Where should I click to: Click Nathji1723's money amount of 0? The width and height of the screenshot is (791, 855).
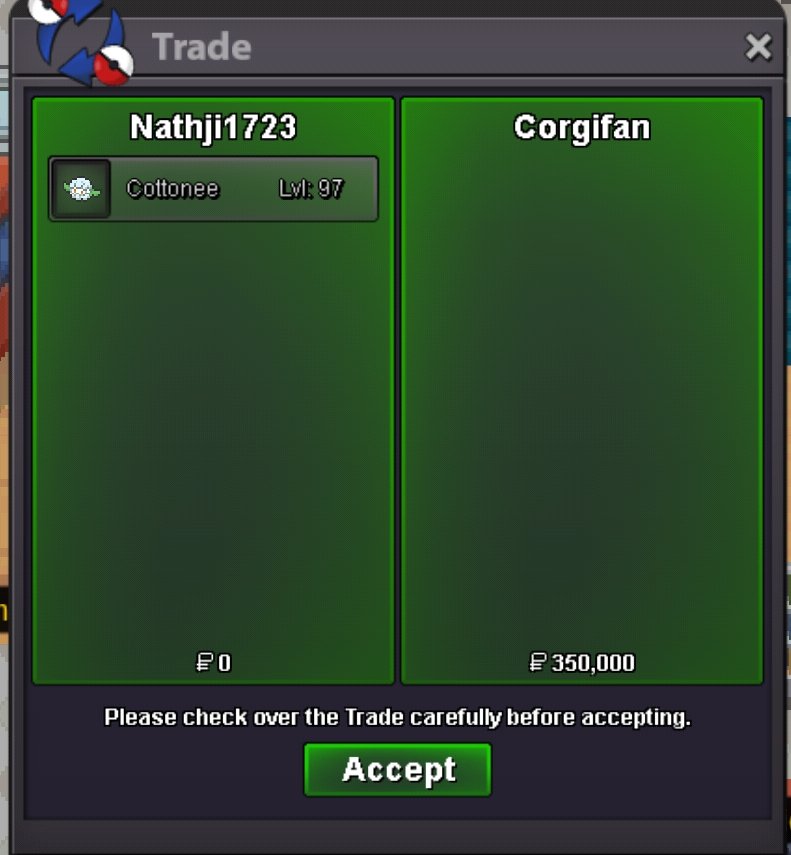224,663
